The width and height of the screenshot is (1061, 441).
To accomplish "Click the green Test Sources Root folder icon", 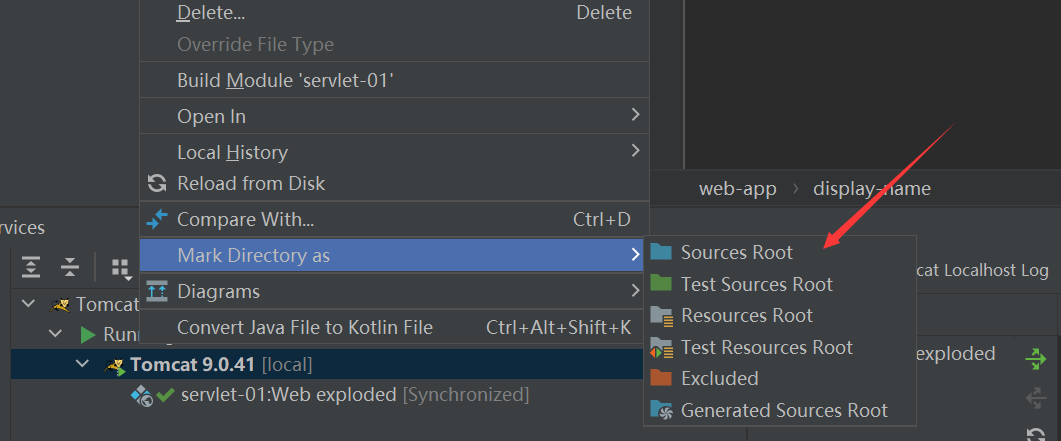I will (x=660, y=284).
